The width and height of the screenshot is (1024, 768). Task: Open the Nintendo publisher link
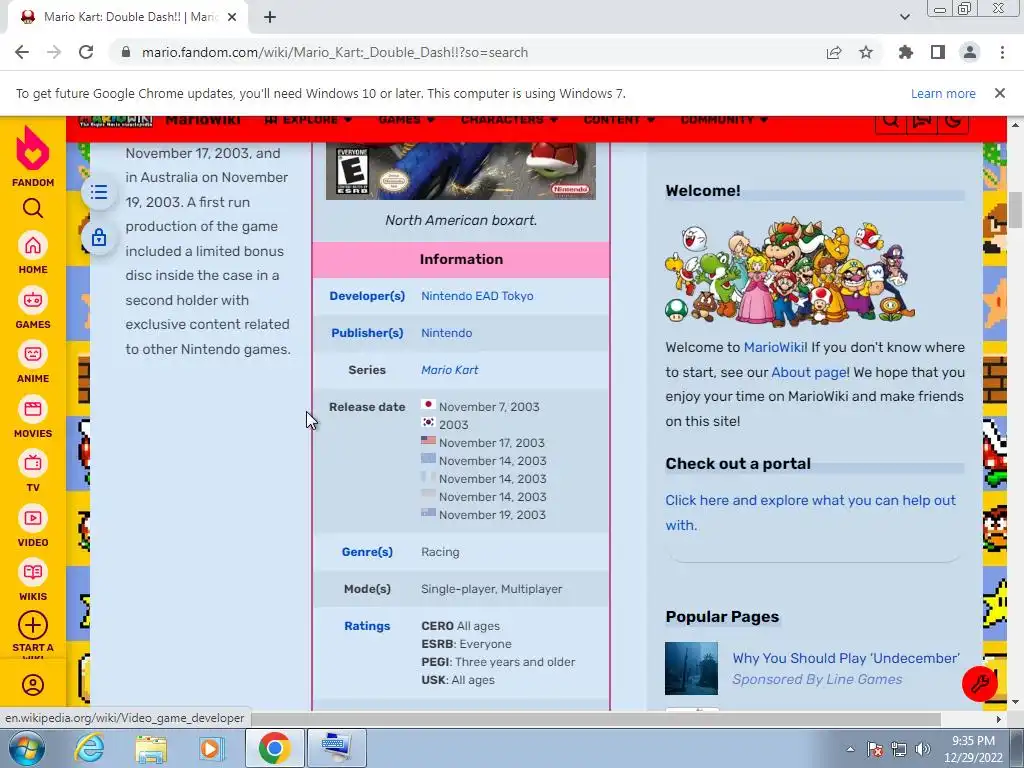(446, 333)
